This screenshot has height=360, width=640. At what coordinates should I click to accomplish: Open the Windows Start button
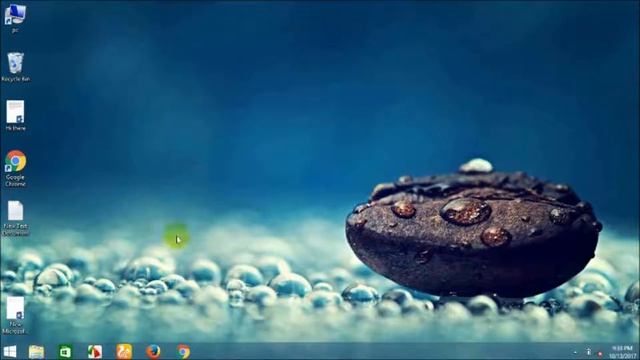point(9,351)
